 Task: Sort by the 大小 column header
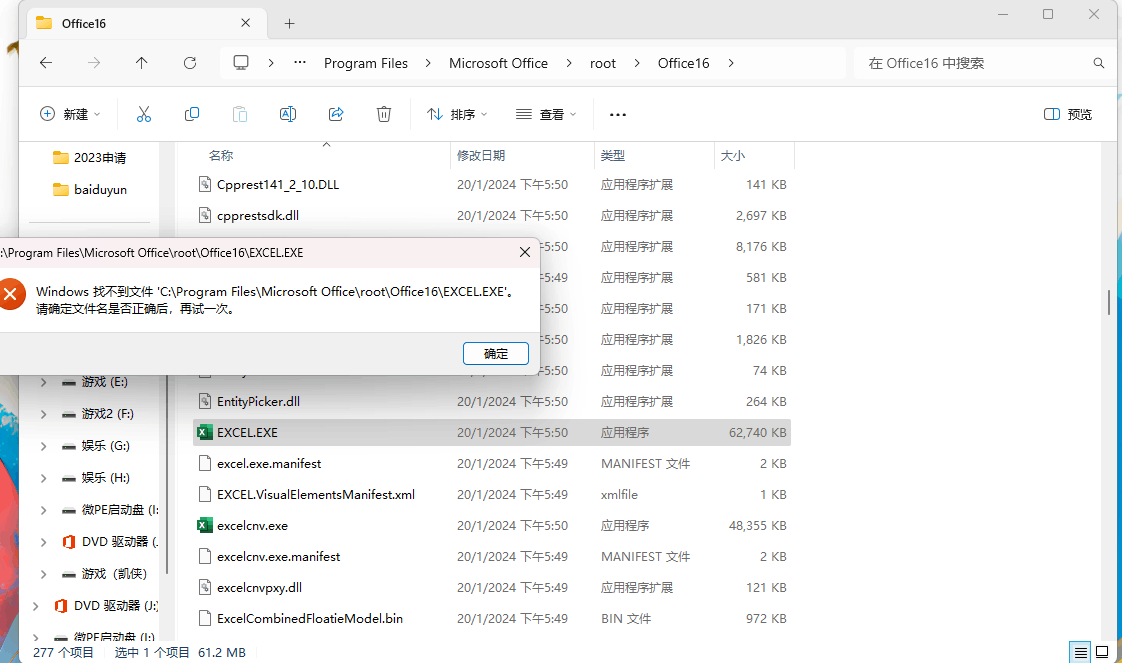[733, 155]
